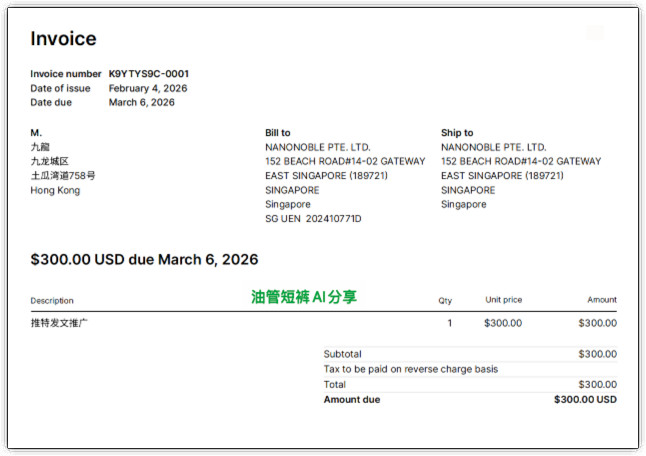Click the Total label
The image size is (646, 456).
coord(335,385)
